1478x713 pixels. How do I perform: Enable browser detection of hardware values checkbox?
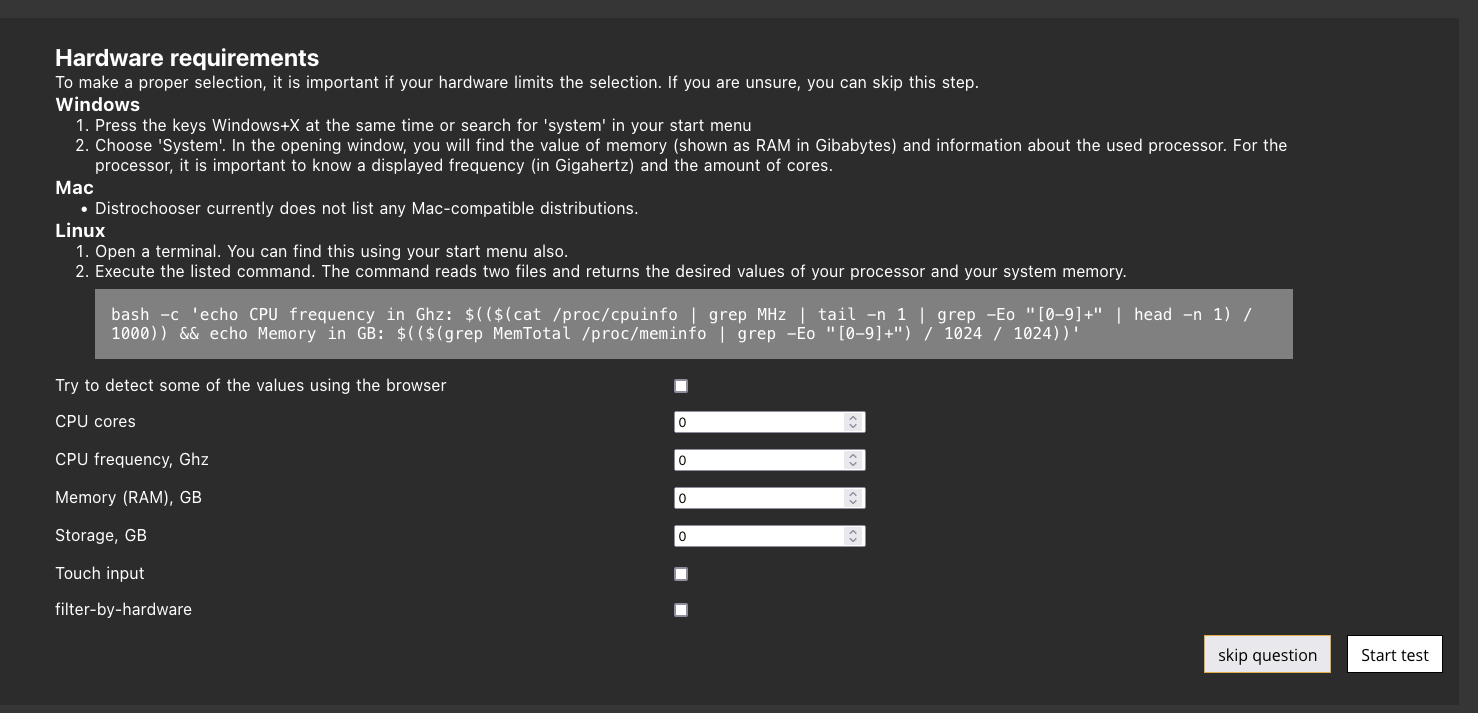pos(681,386)
